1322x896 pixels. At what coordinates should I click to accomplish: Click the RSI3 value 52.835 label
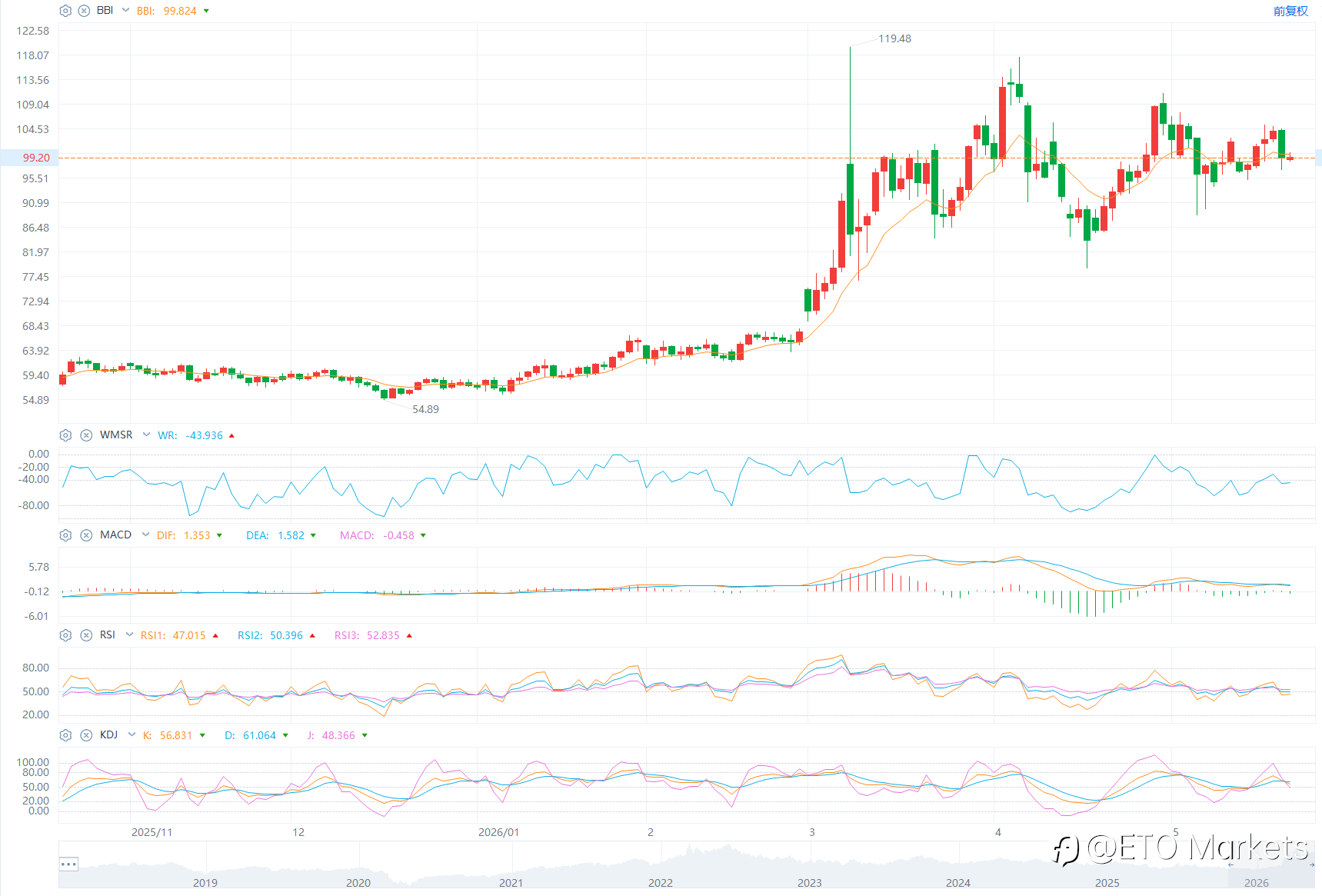tap(383, 635)
